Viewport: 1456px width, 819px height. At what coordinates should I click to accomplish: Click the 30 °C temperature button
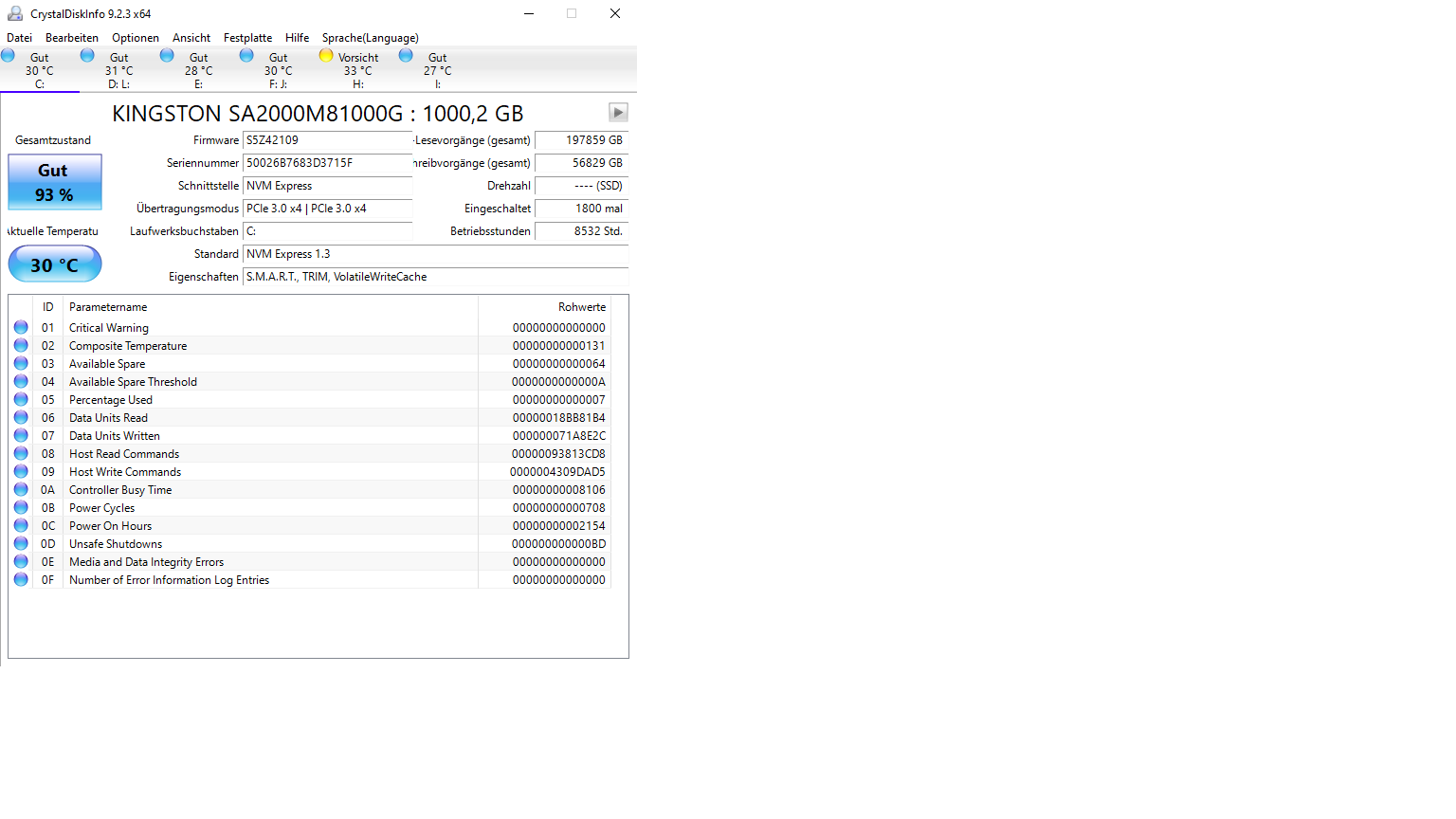[x=55, y=264]
